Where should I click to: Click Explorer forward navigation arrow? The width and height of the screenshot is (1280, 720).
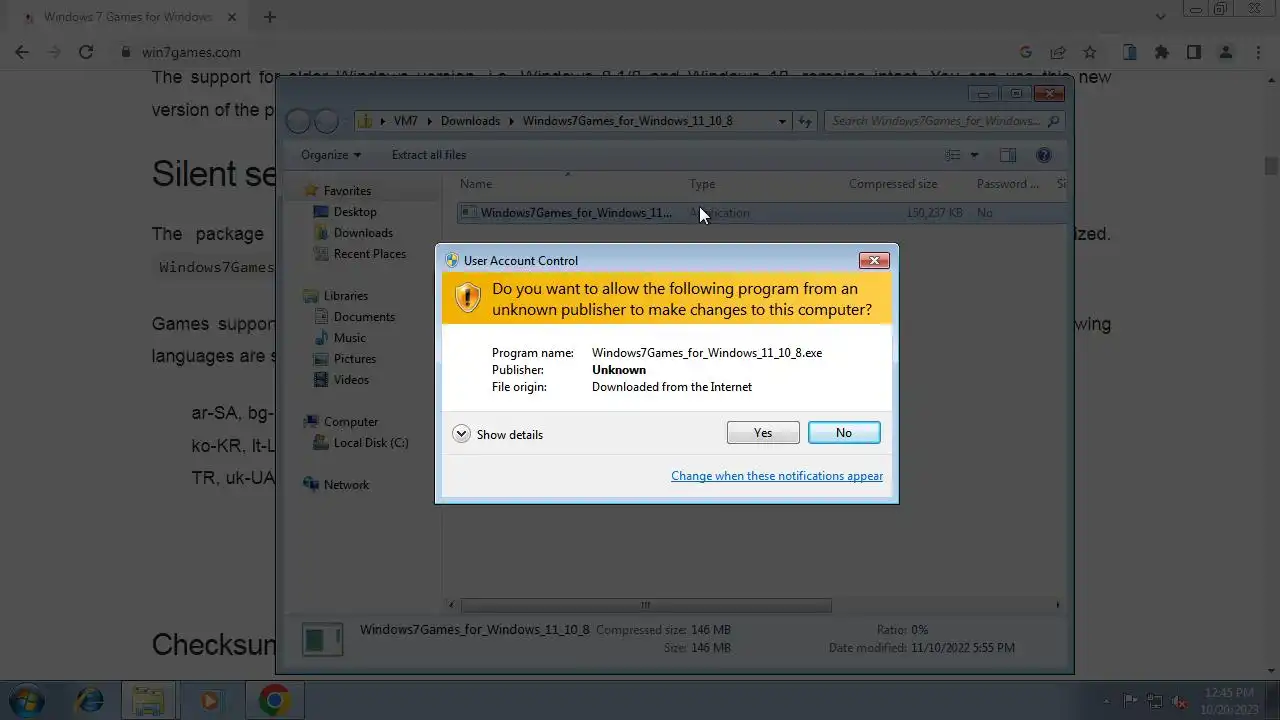[327, 121]
